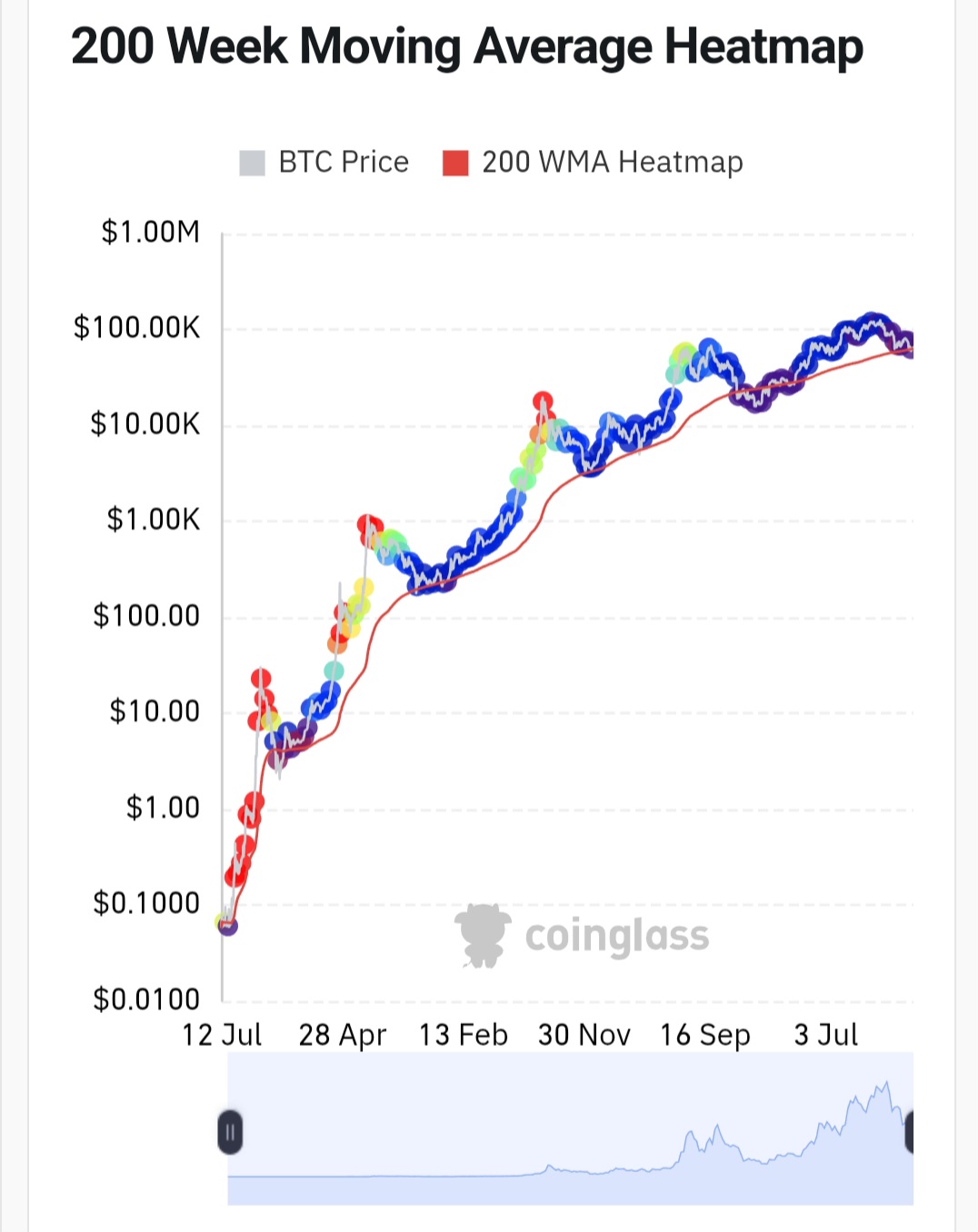978x1232 pixels.
Task: Toggle the BTC Price series label
Action: (344, 163)
